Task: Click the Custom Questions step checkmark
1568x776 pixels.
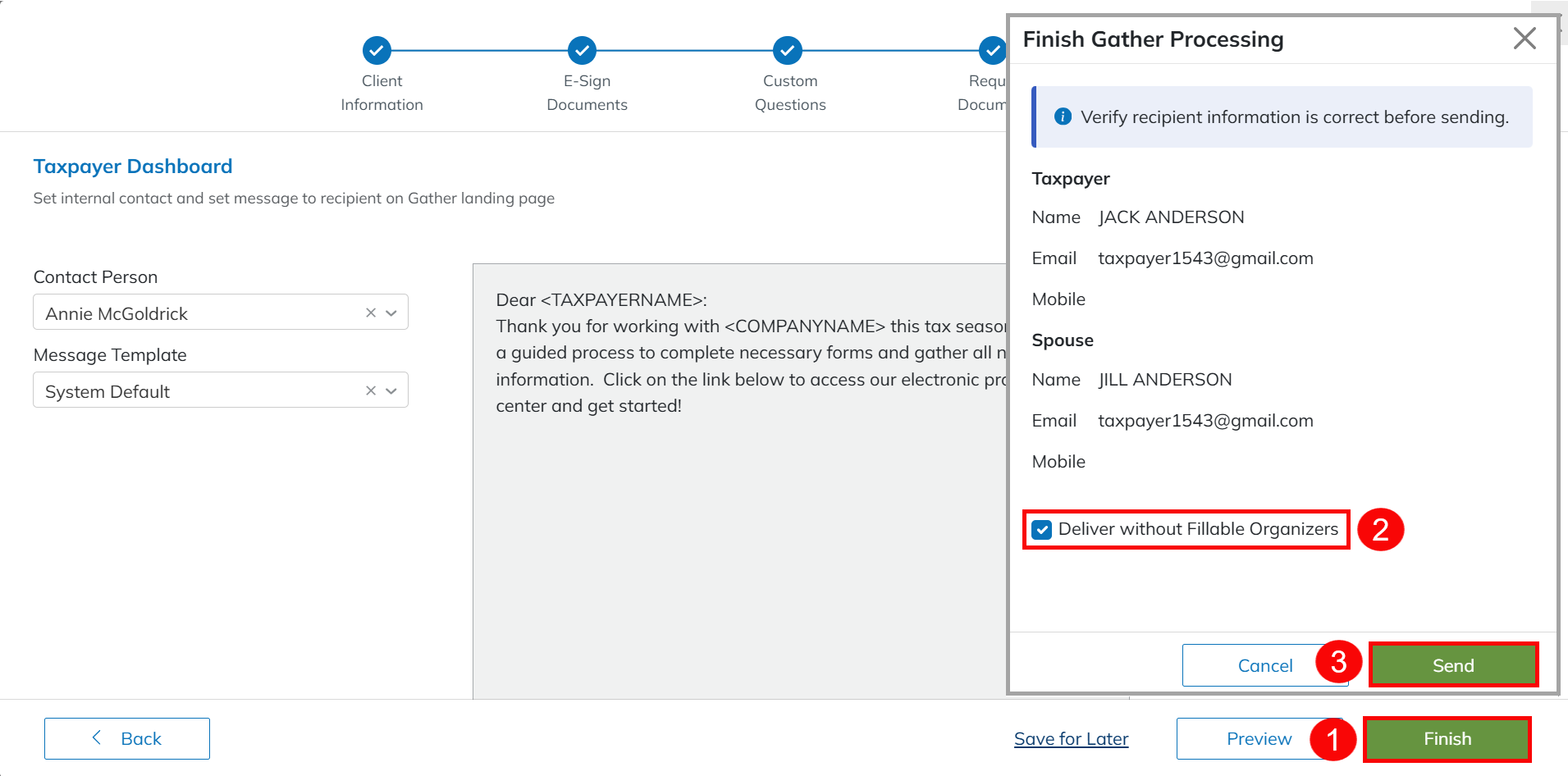Action: (787, 51)
